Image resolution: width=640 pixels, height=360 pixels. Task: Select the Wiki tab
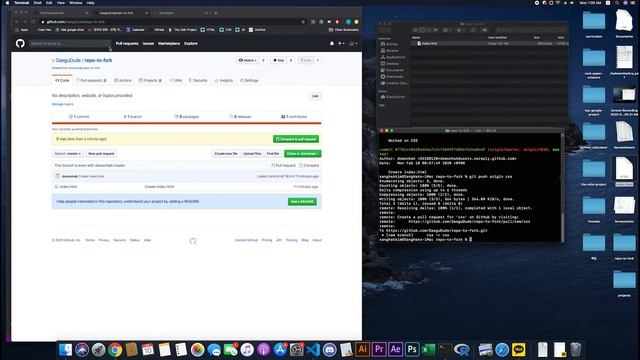click(x=176, y=80)
